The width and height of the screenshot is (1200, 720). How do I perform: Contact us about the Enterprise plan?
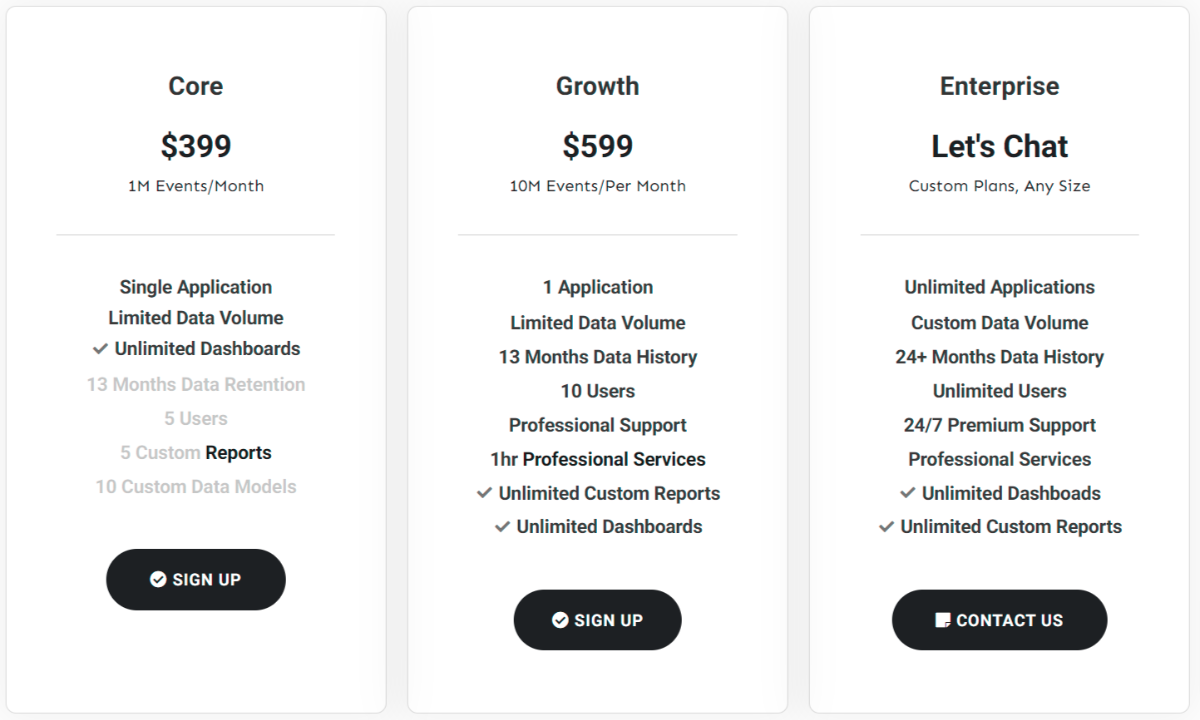click(1000, 620)
